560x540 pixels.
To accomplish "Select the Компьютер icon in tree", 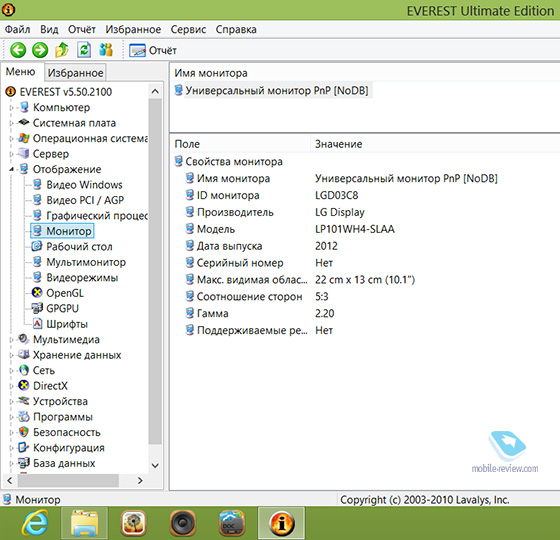I will pyautogui.click(x=24, y=107).
